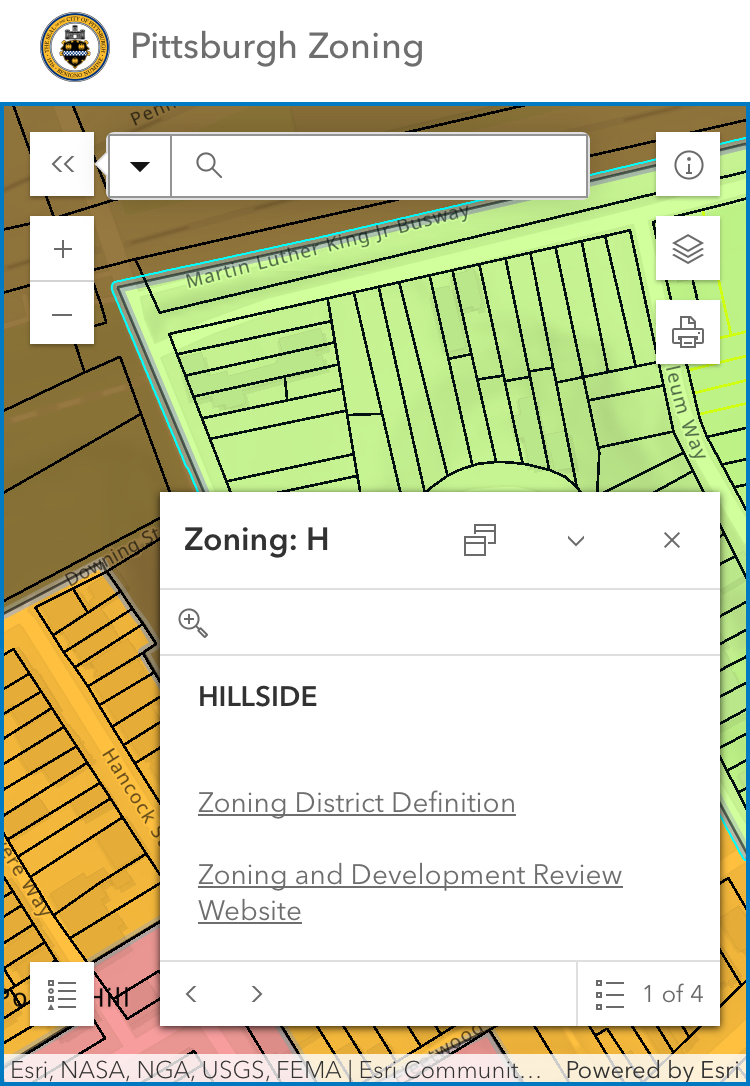The image size is (750, 1086).
Task: Open the map legend button
Action: point(62,994)
